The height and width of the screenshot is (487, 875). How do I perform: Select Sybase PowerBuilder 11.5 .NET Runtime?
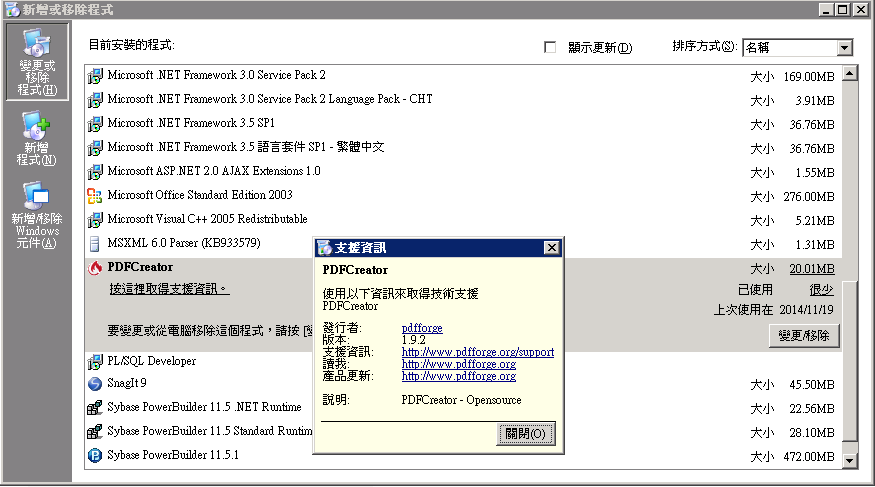click(x=204, y=407)
